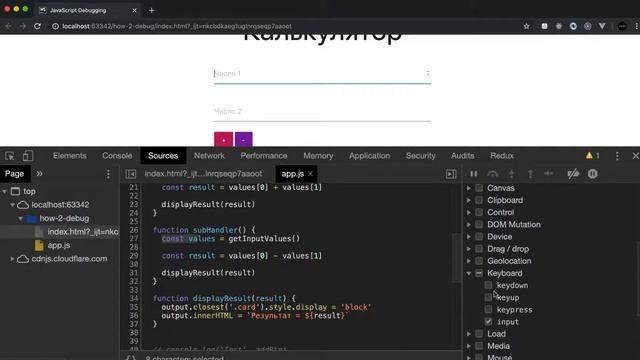The image size is (640, 360).
Task: Go back in browser history
Action: [x=9, y=26]
